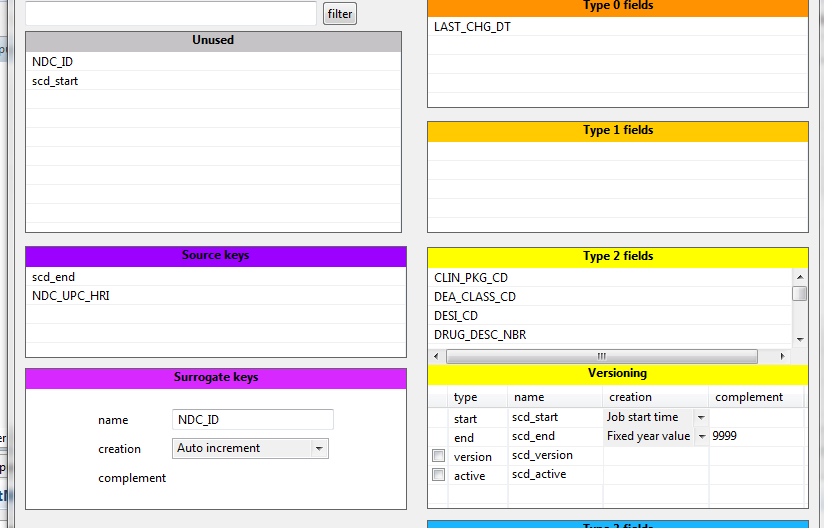The height and width of the screenshot is (528, 824).
Task: Edit the 9999 complement value
Action: tap(756, 436)
